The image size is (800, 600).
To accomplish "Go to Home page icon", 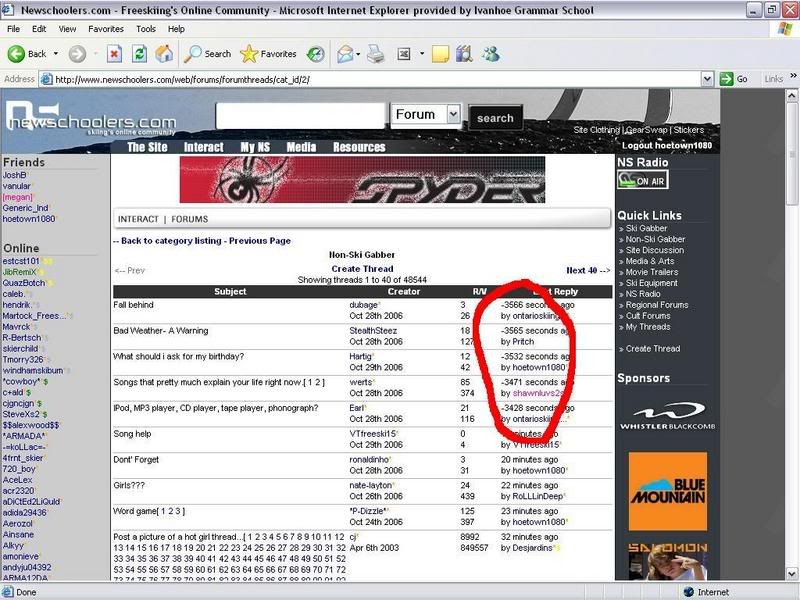I will point(165,54).
